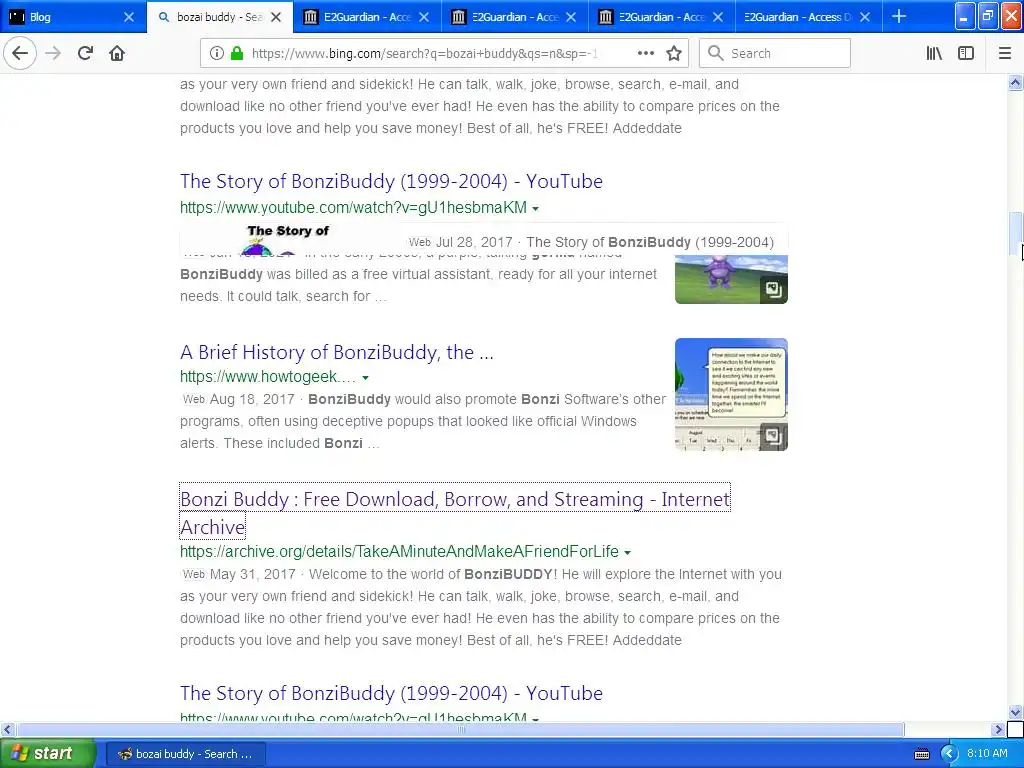Open A Brief History of BonziBuddy link

[x=336, y=352]
